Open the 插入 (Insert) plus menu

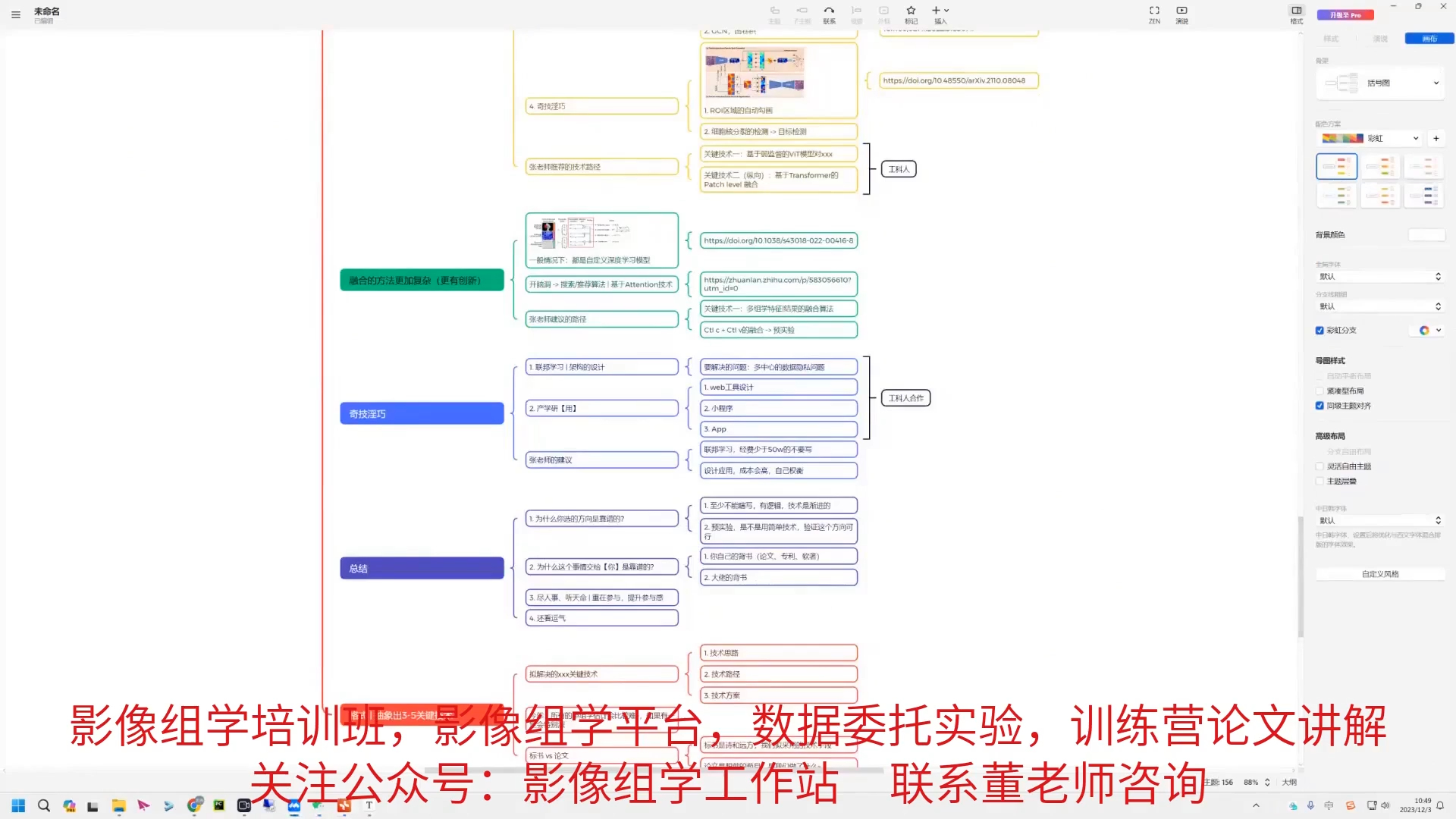[x=940, y=14]
